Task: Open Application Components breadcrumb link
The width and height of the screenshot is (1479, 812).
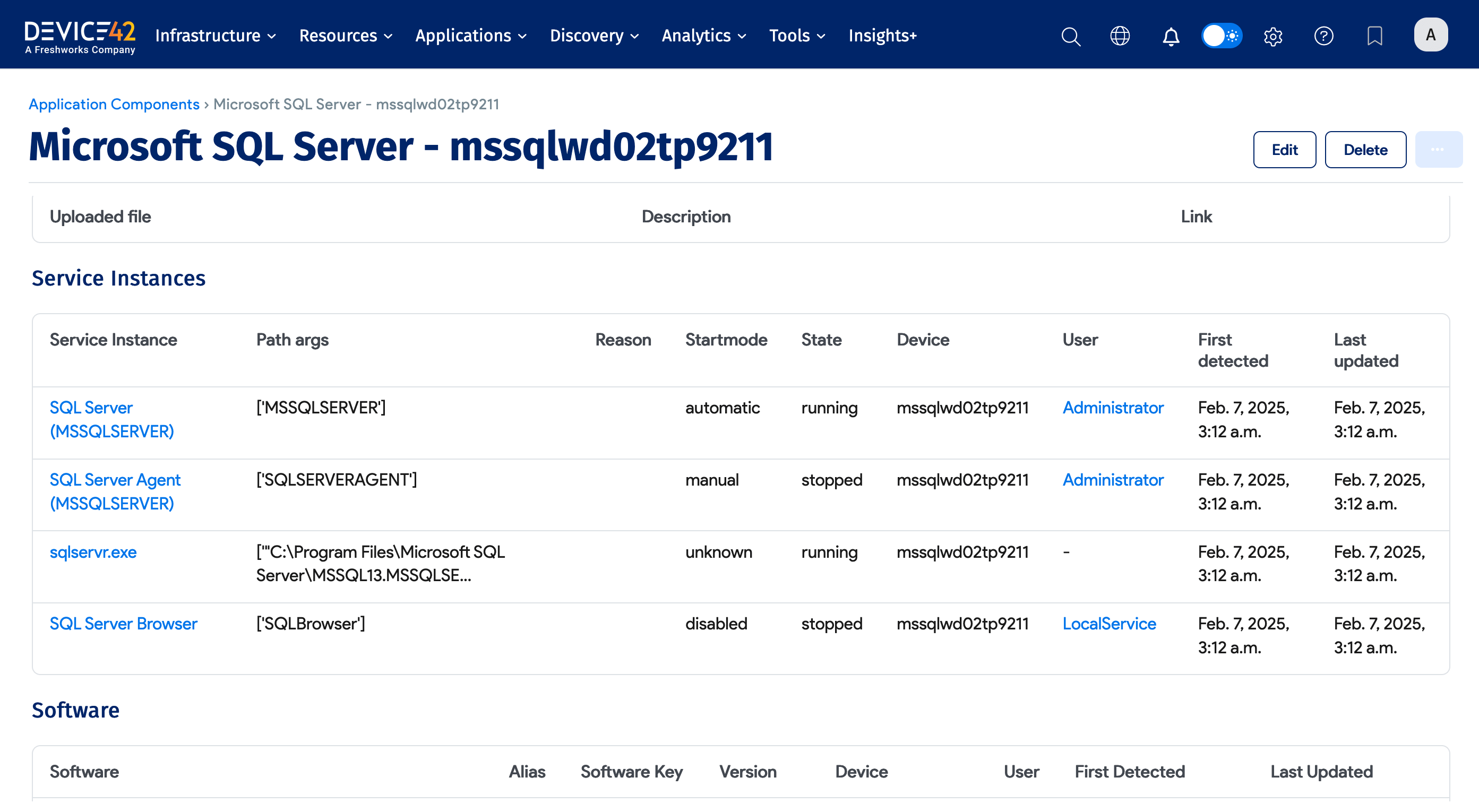Action: (x=114, y=104)
